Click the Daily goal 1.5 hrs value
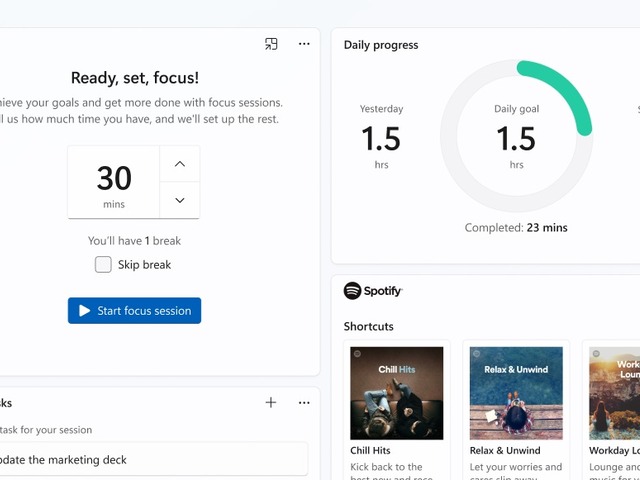Screen dimensions: 640x480 pos(516,138)
